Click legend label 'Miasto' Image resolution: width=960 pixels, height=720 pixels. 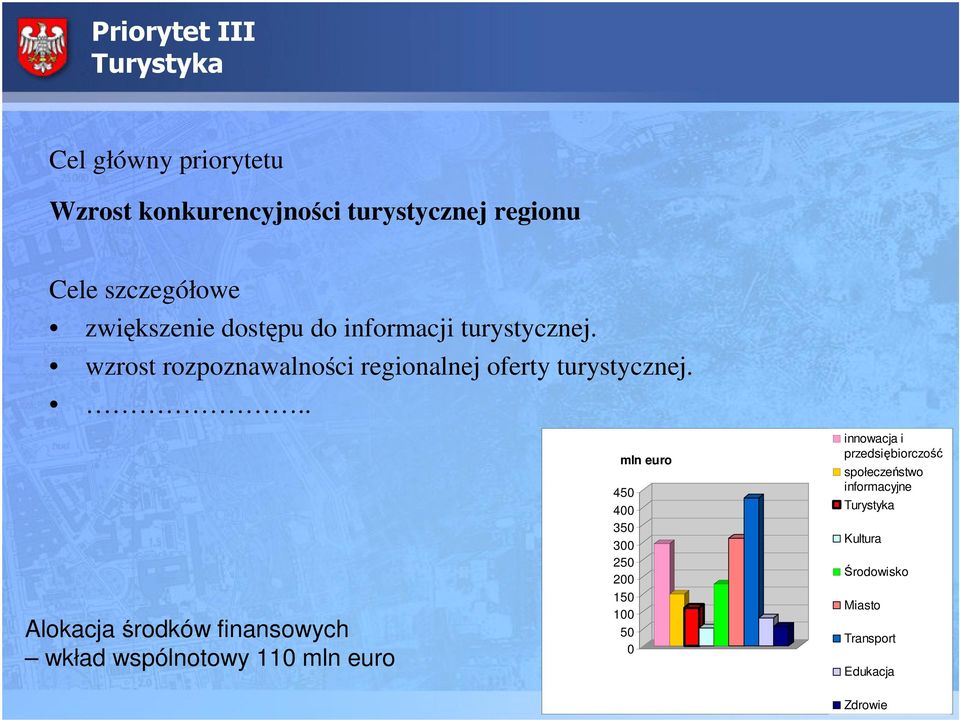click(x=862, y=606)
